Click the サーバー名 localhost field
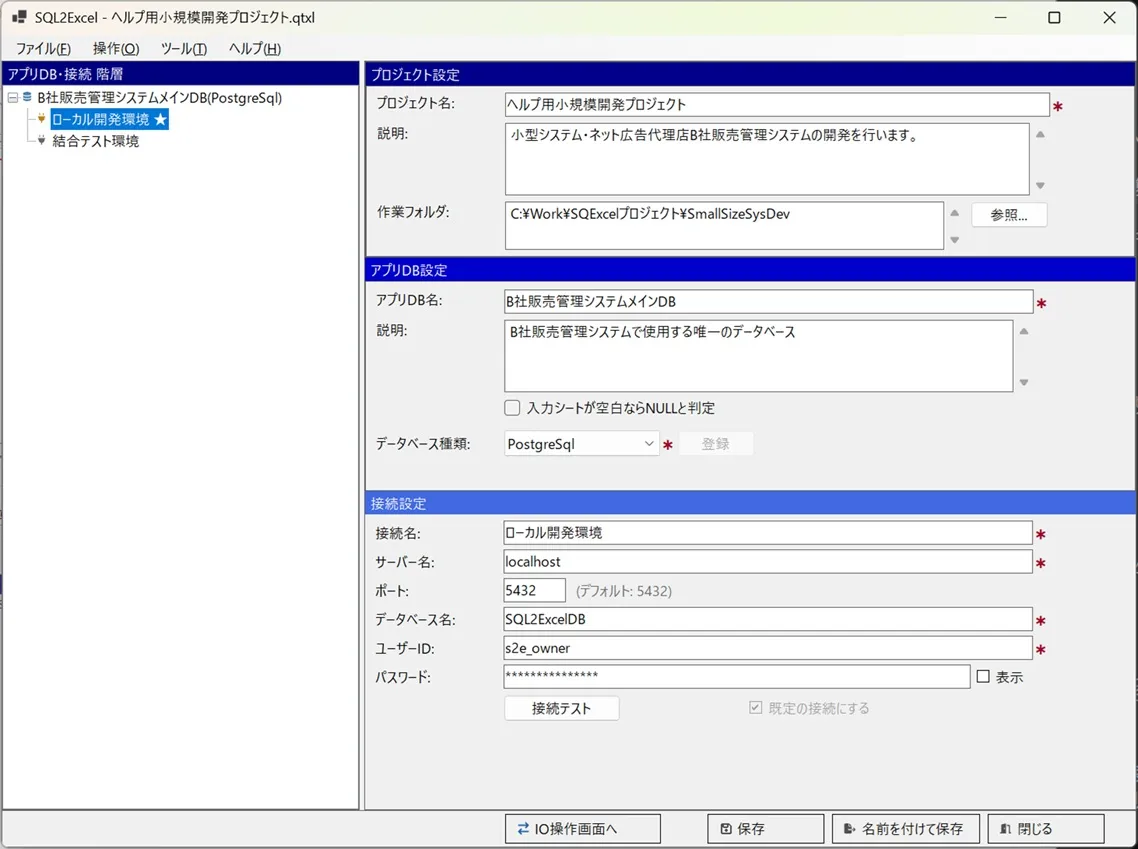Viewport: 1138px width, 849px height. click(x=768, y=562)
